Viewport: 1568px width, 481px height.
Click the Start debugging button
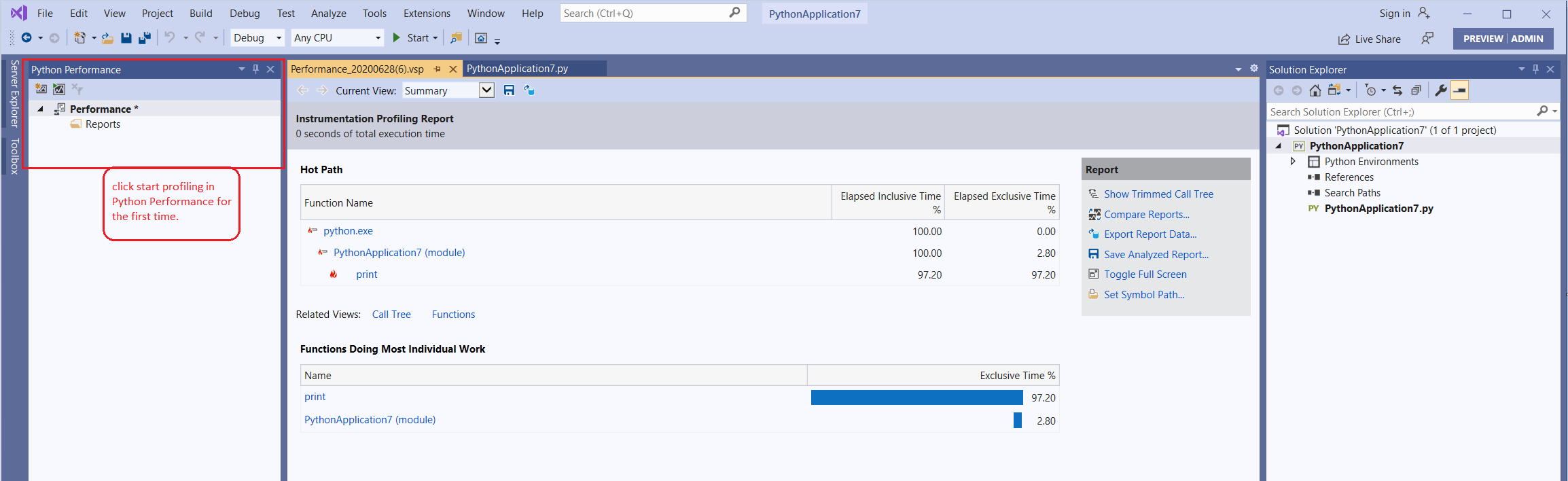pos(410,38)
